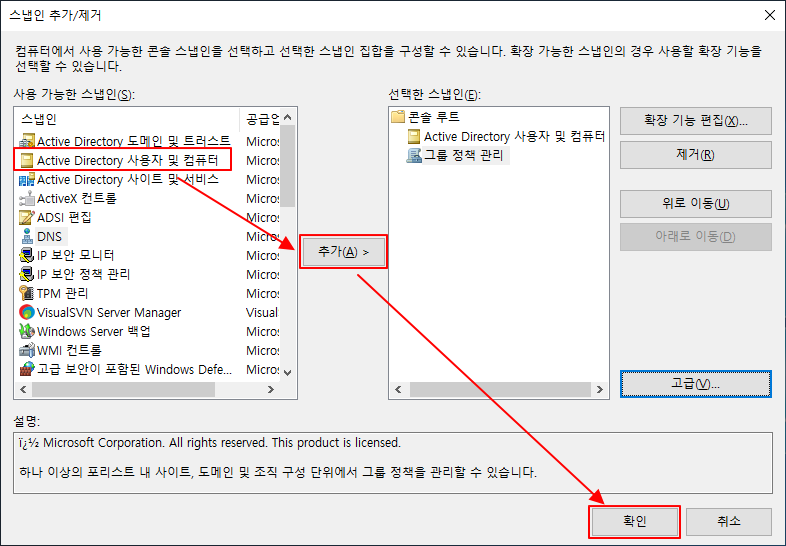Click the 제거(R) button

(x=695, y=154)
